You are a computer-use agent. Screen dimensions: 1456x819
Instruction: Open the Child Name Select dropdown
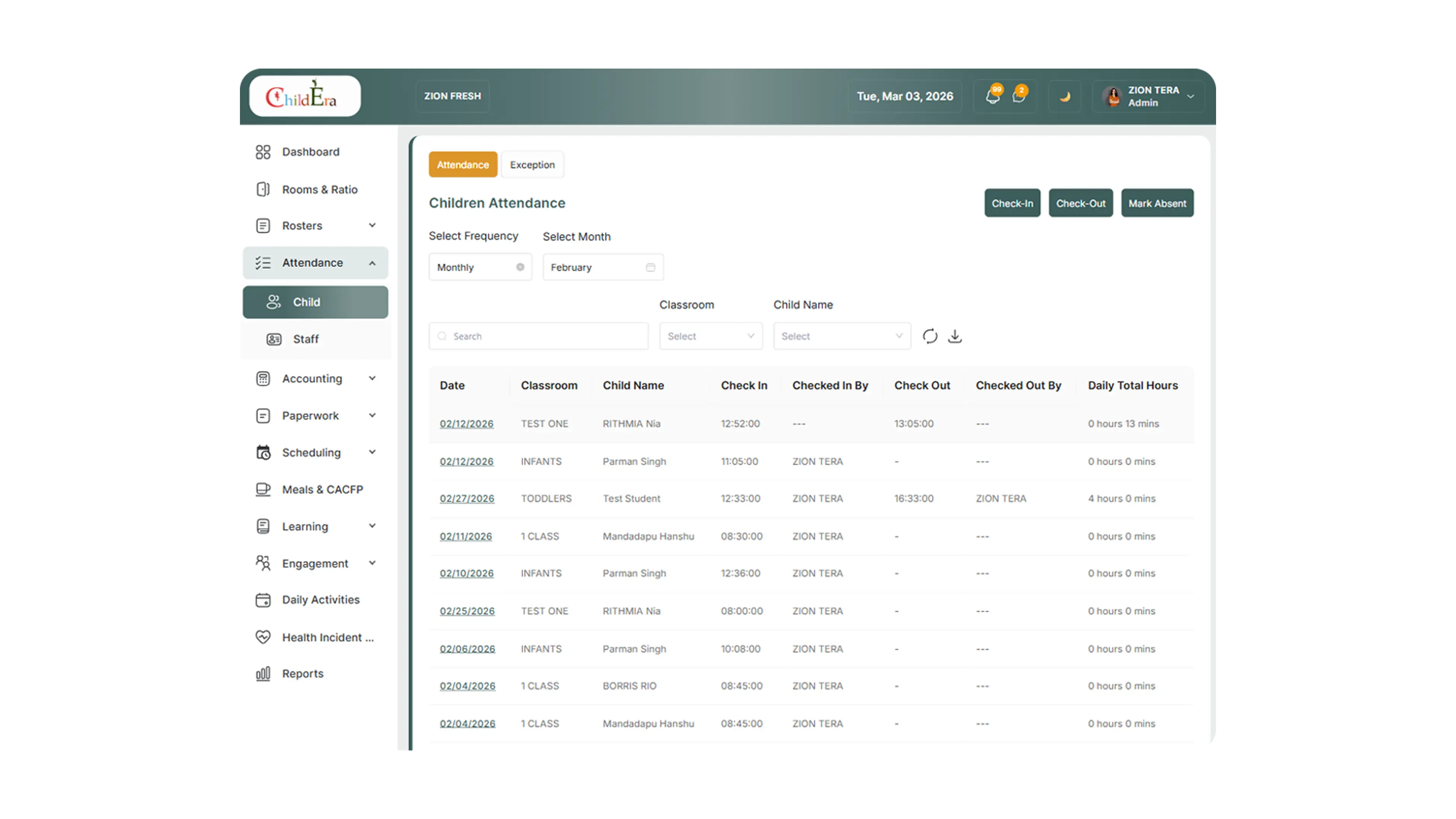(842, 336)
